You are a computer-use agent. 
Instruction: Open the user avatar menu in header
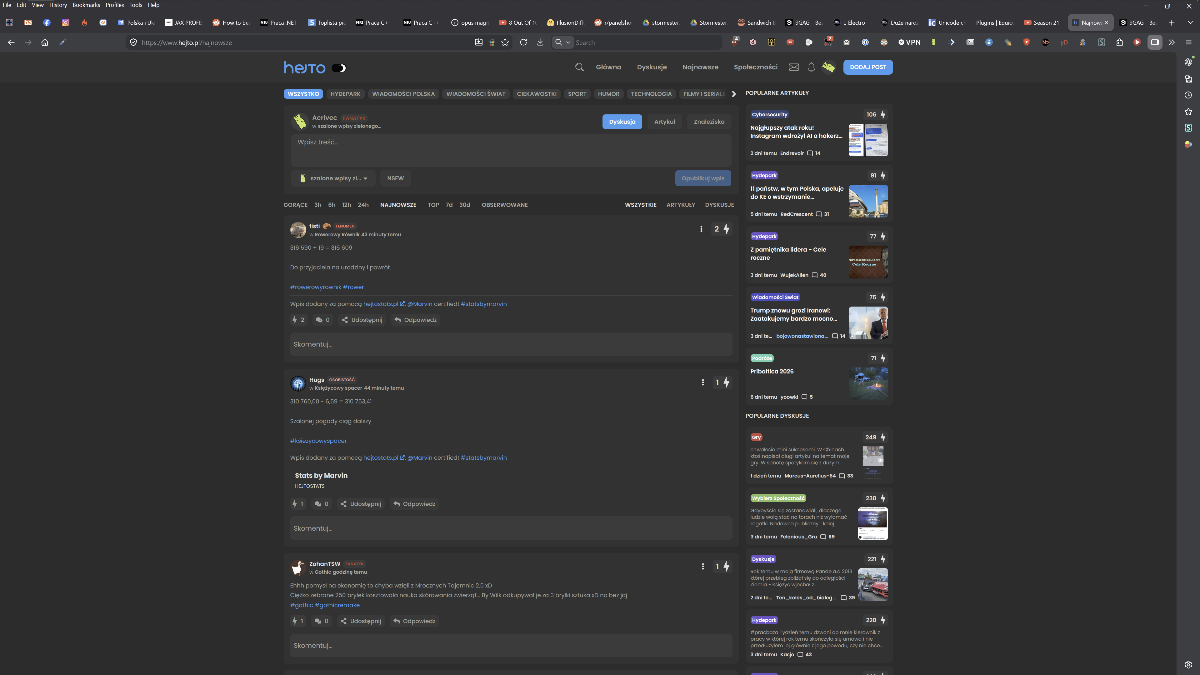pyautogui.click(x=828, y=67)
